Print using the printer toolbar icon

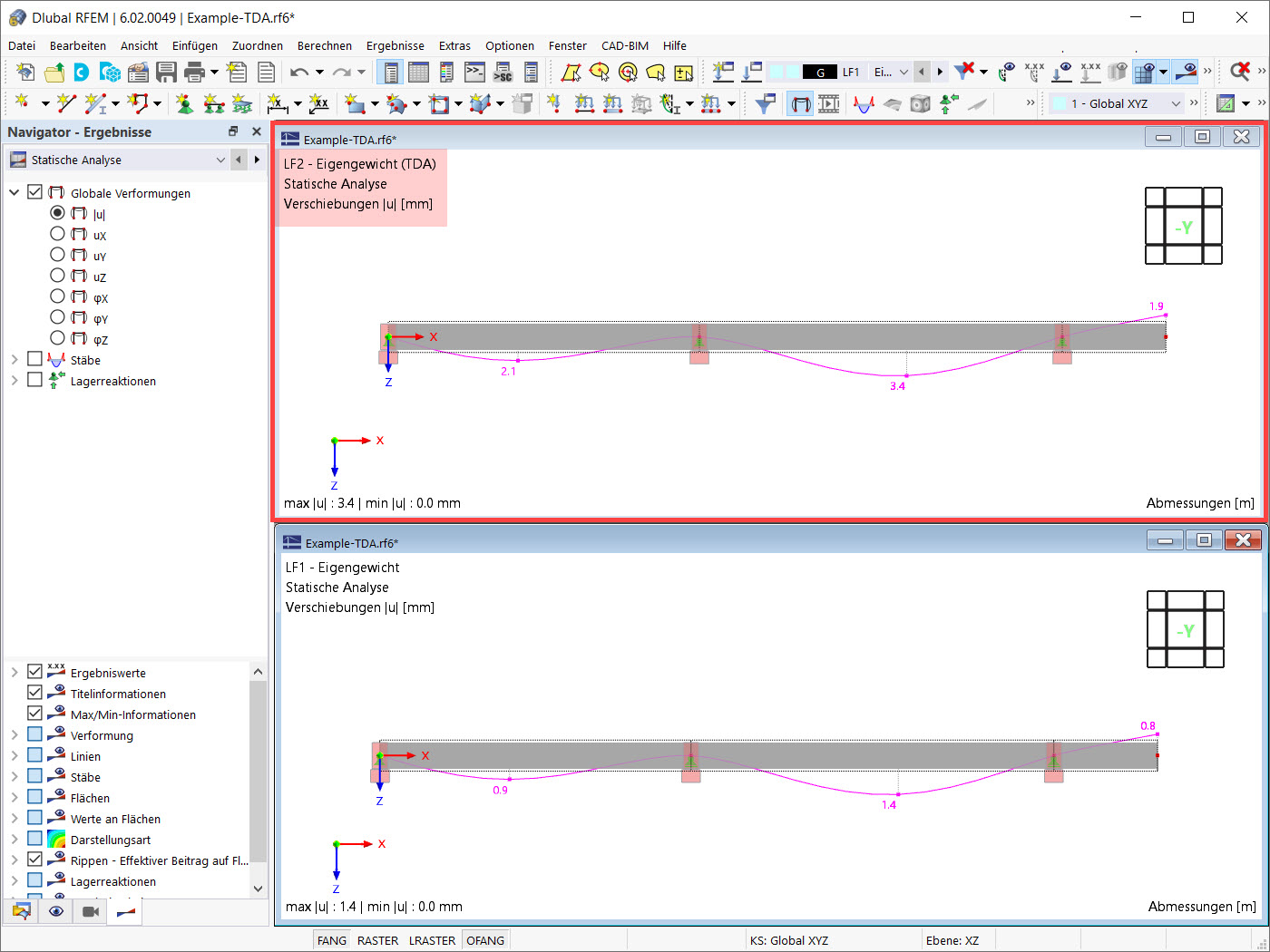click(x=194, y=72)
